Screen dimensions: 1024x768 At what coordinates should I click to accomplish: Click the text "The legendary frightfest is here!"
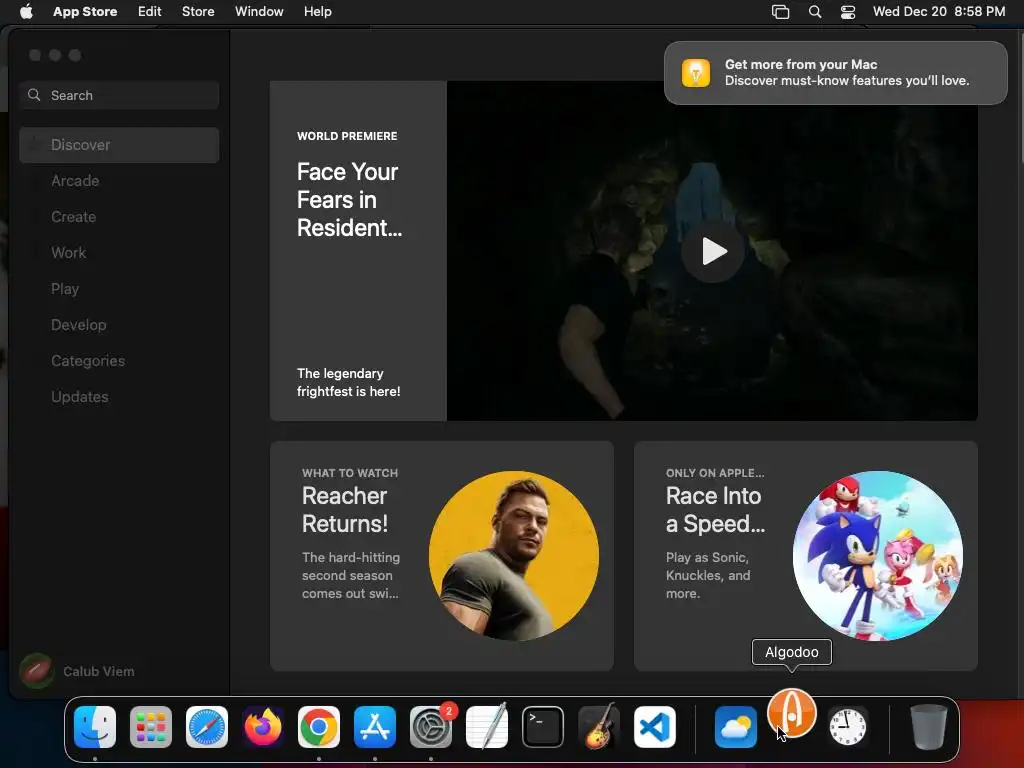tap(349, 383)
